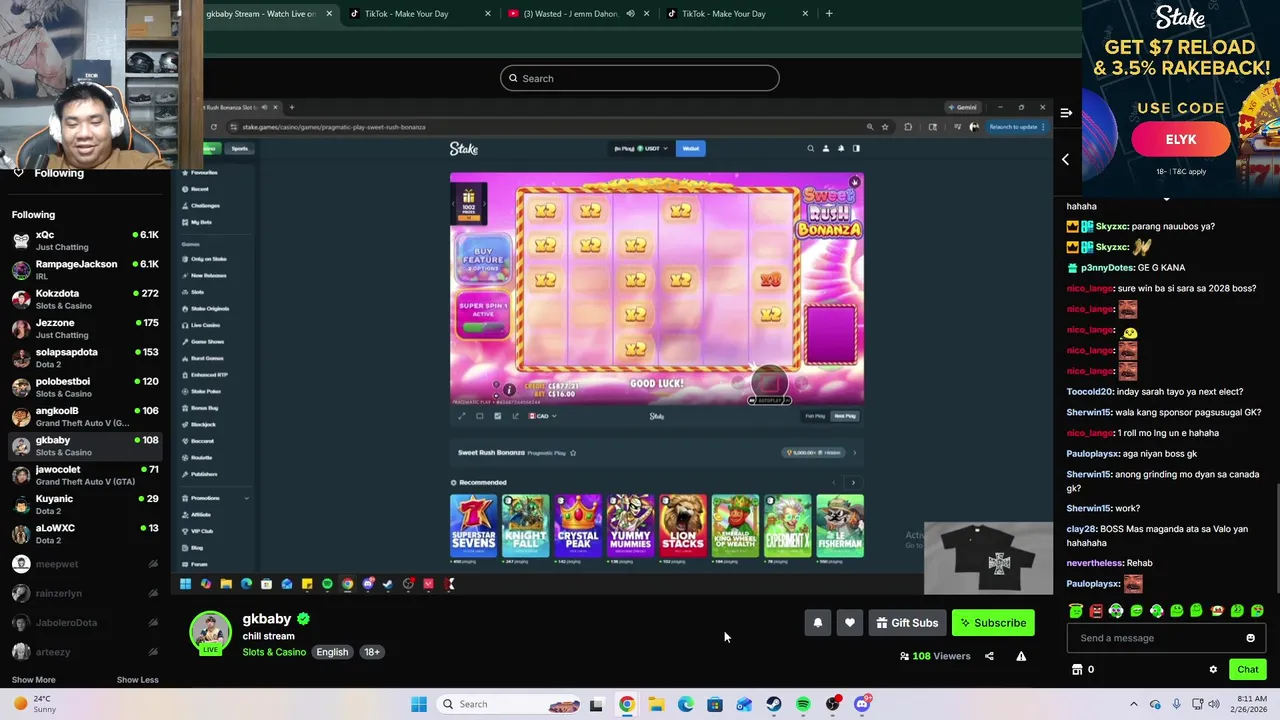Mute the Wasted J emm Dahon tab
The image size is (1280, 720).
pos(630,14)
